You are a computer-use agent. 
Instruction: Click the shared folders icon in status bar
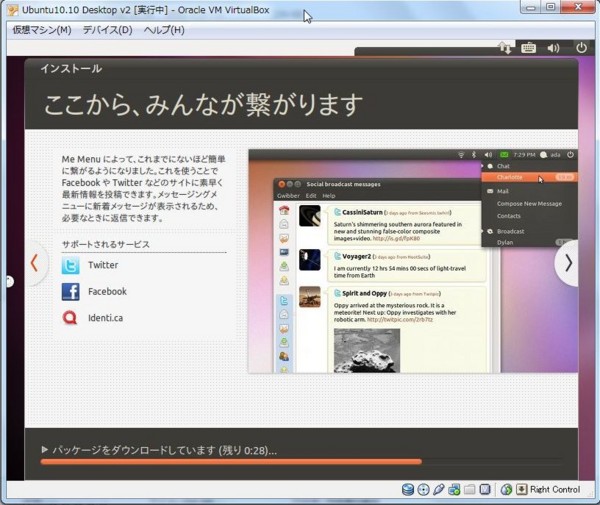tap(470, 490)
